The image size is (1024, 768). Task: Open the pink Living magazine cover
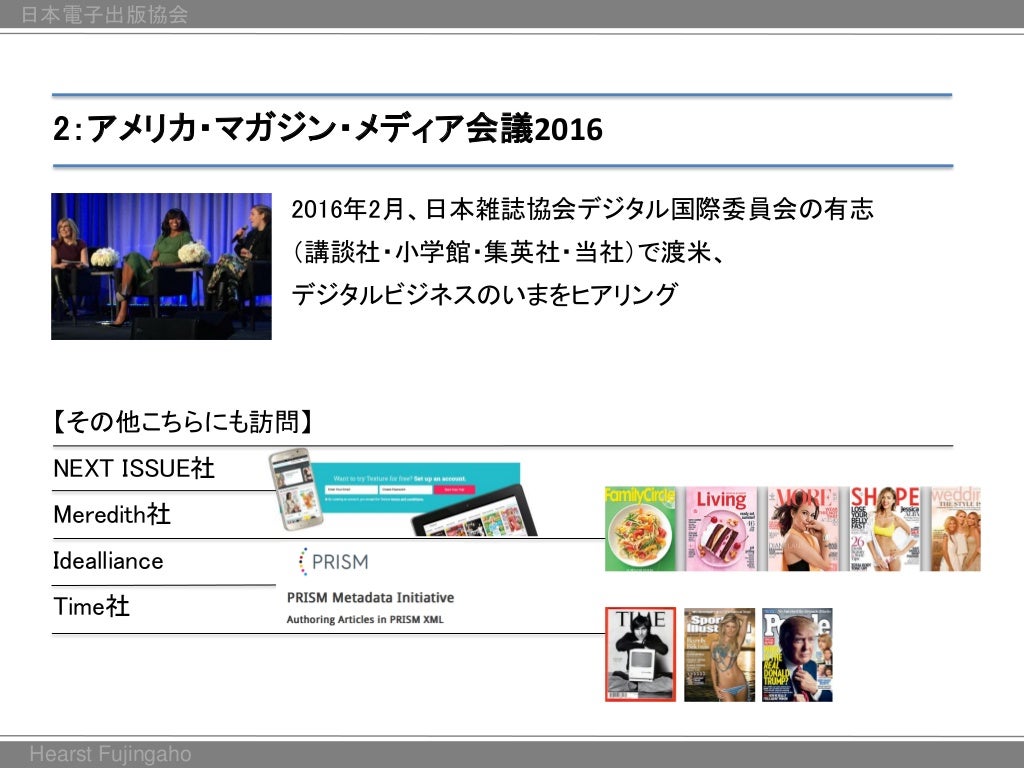(721, 529)
